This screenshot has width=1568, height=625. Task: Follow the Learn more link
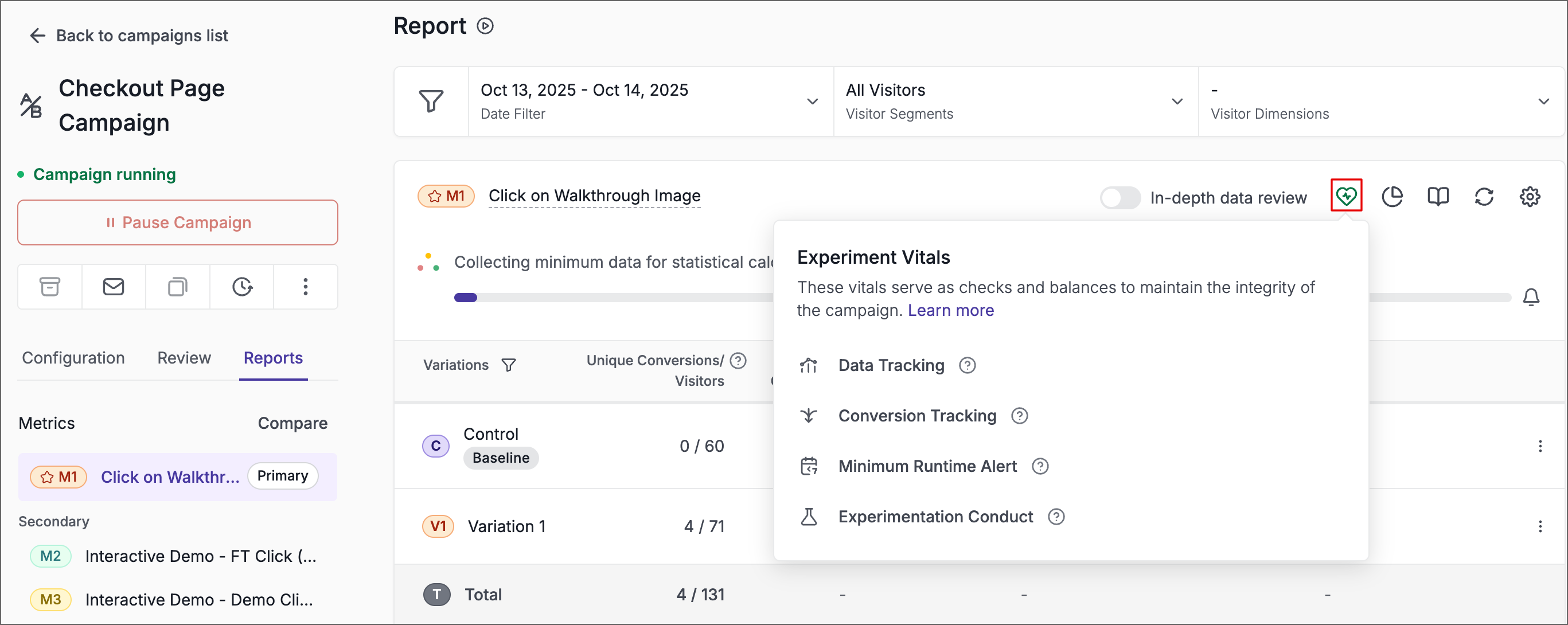[x=950, y=310]
